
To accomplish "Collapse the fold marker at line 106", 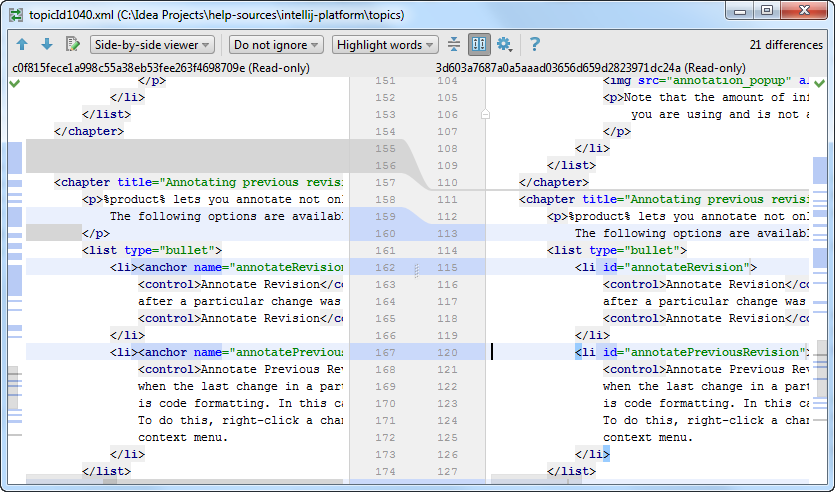I will [x=485, y=115].
